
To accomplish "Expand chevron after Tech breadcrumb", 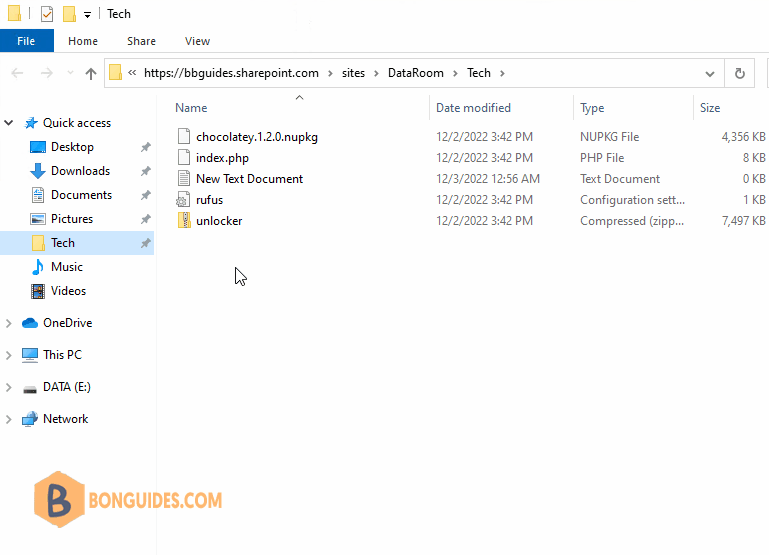I will (x=502, y=74).
